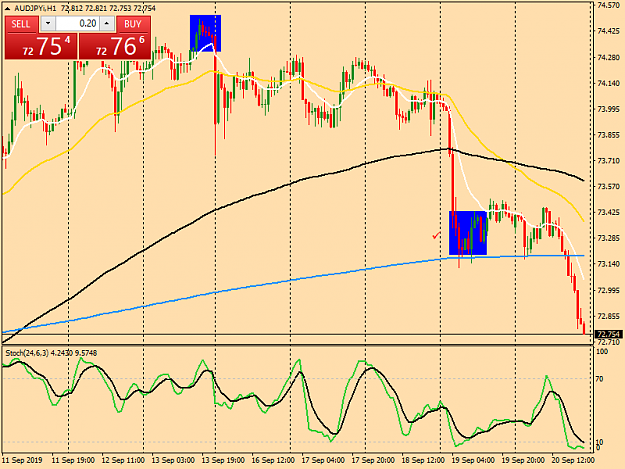The width and height of the screenshot is (625, 469).
Task: Click the 11 Sep 2019 date label
Action: (22, 460)
